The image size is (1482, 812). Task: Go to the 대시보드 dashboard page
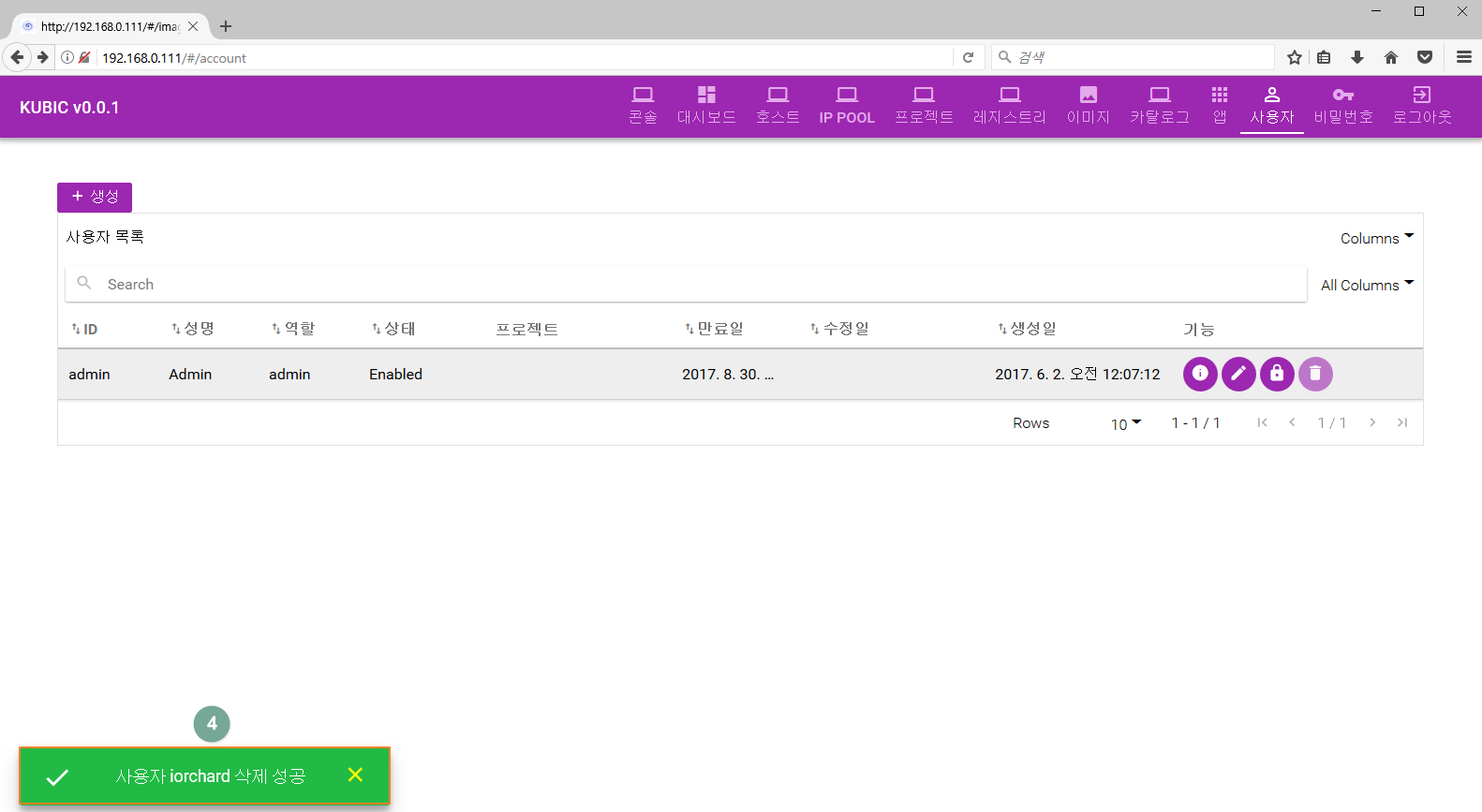(706, 106)
